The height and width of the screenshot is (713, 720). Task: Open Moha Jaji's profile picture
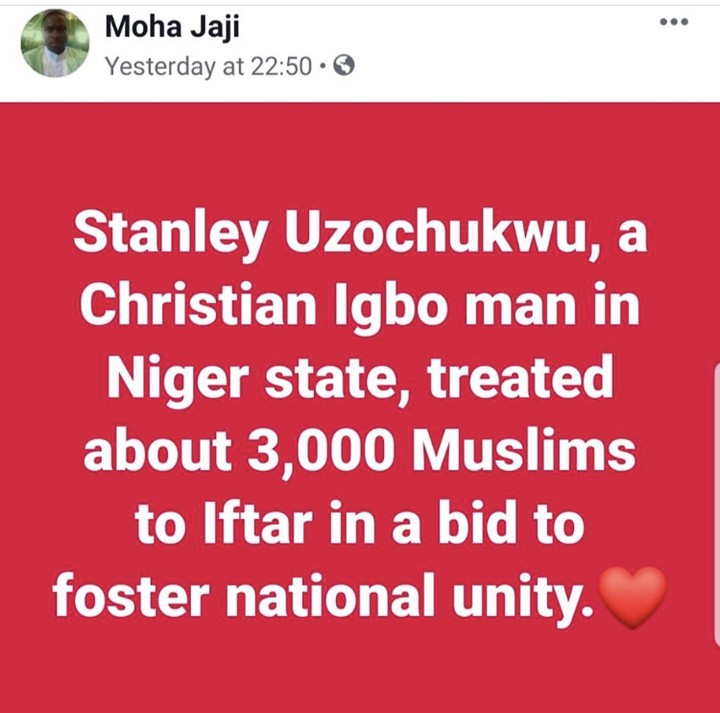(55, 43)
